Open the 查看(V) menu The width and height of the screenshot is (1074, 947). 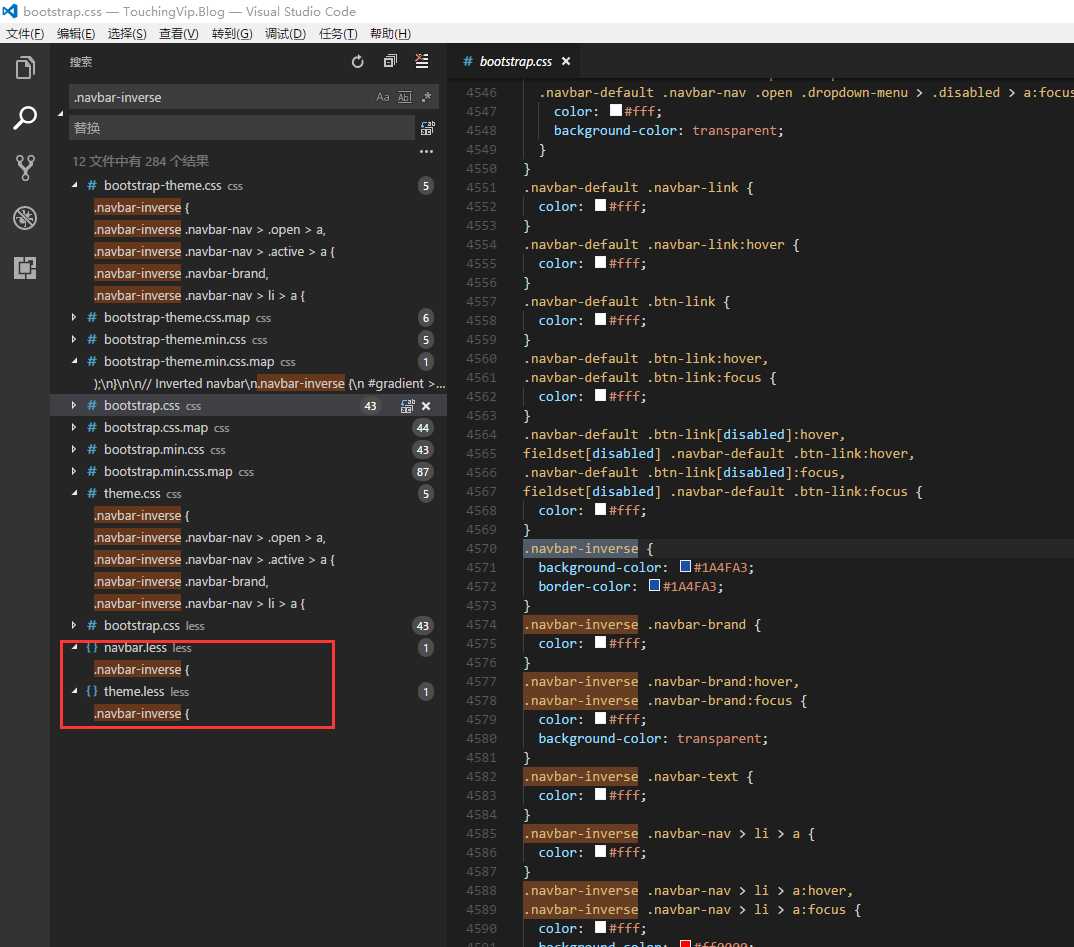(179, 34)
